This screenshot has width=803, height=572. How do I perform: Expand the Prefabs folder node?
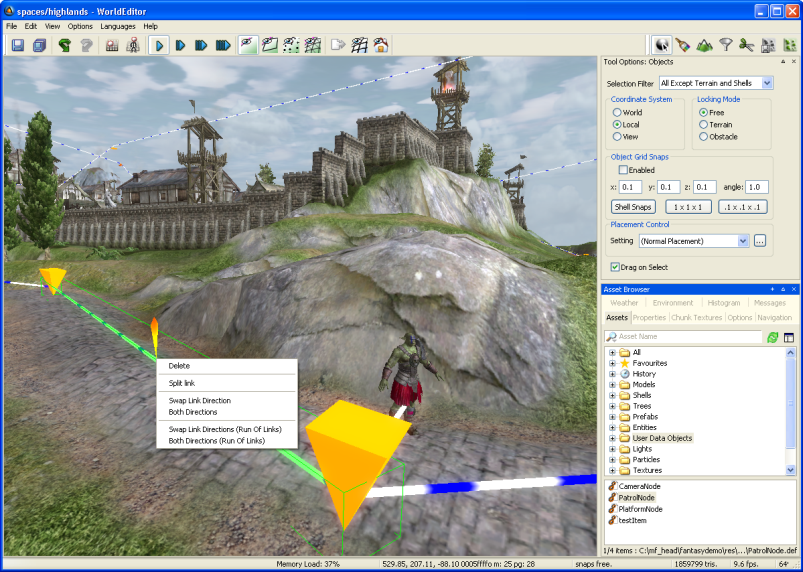612,417
